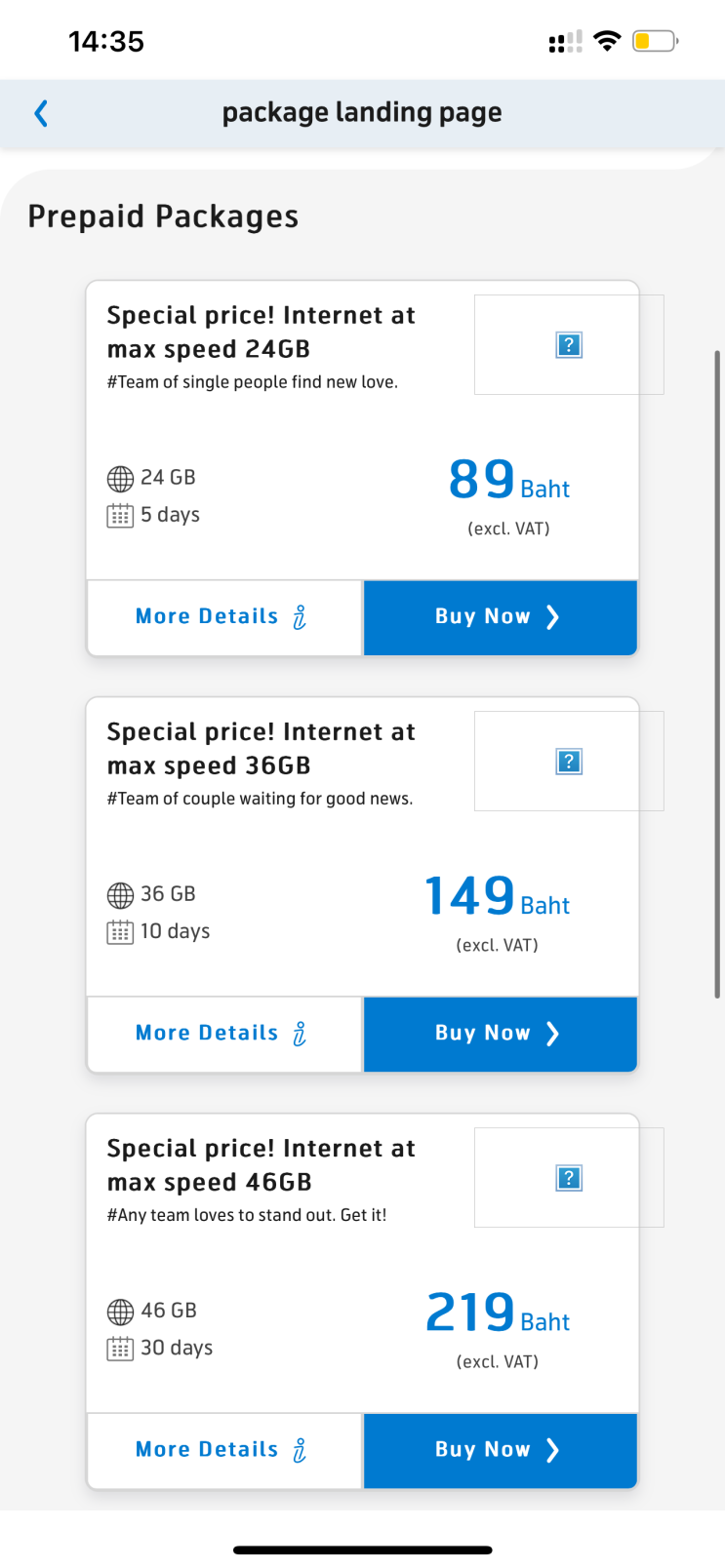Tap the broken image on 24GB card

(x=569, y=345)
